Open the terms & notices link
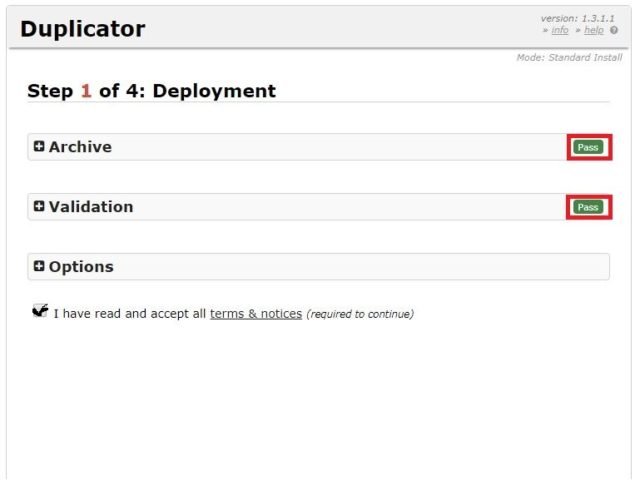Viewport: 640px width, 480px height. pyautogui.click(x=255, y=314)
